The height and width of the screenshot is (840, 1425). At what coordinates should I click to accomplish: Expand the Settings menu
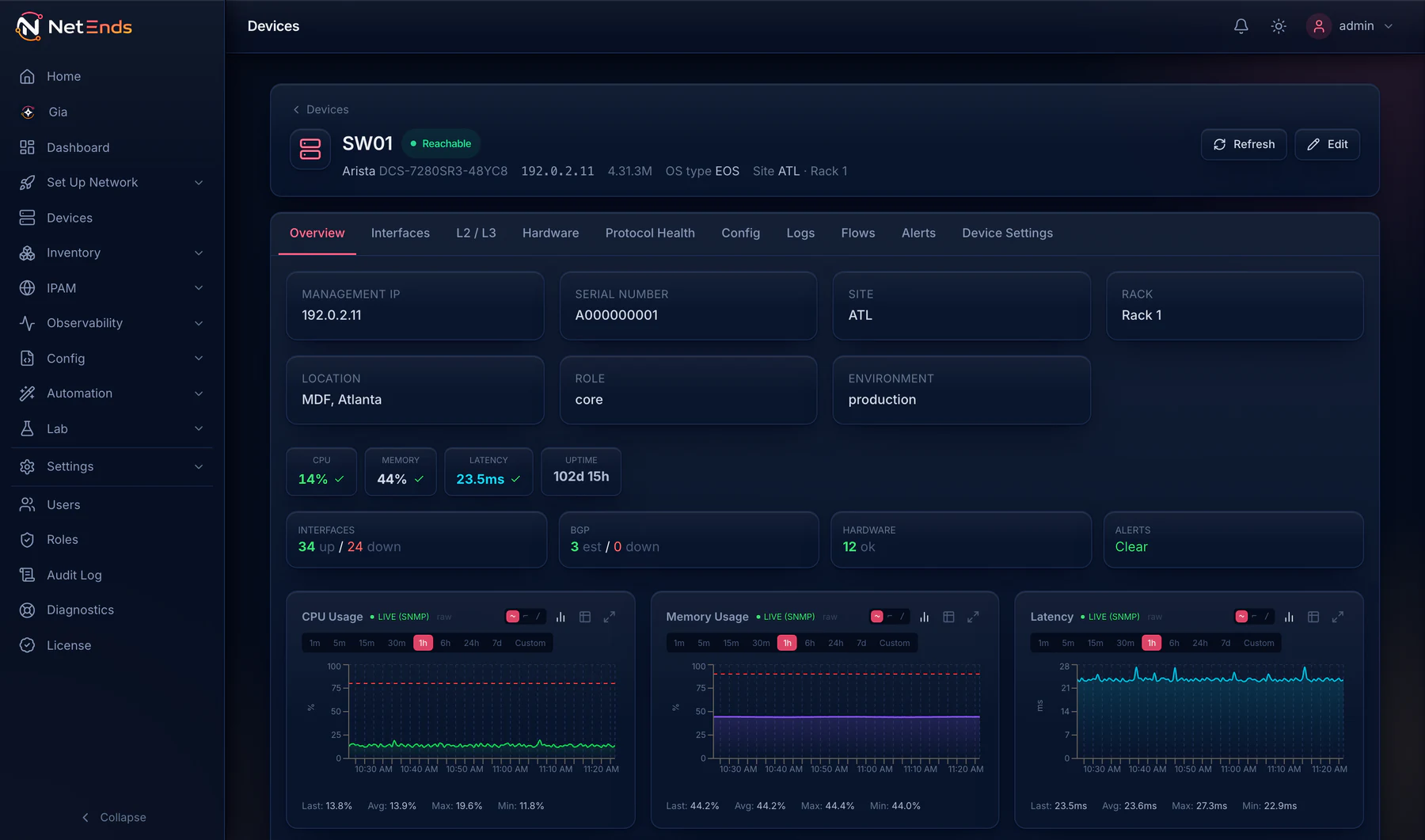[x=112, y=466]
